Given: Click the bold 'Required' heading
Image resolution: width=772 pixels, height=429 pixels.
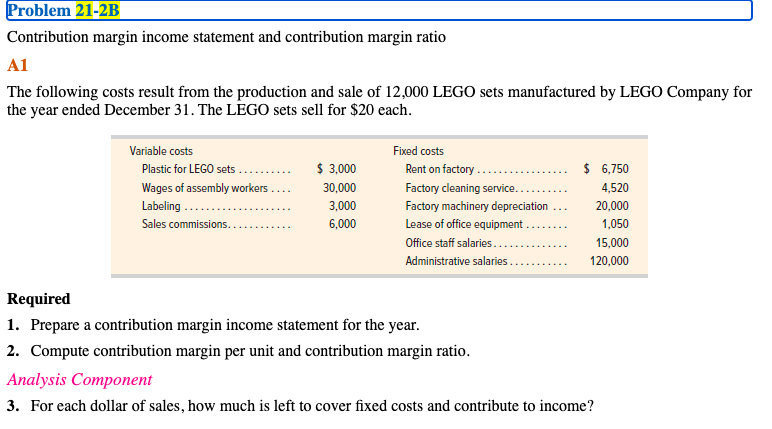Looking at the screenshot, I should click(x=38, y=299).
